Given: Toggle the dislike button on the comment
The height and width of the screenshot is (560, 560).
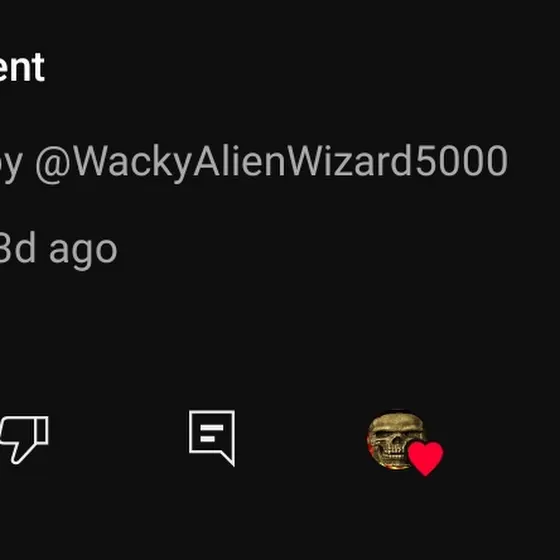Looking at the screenshot, I should [x=24, y=440].
